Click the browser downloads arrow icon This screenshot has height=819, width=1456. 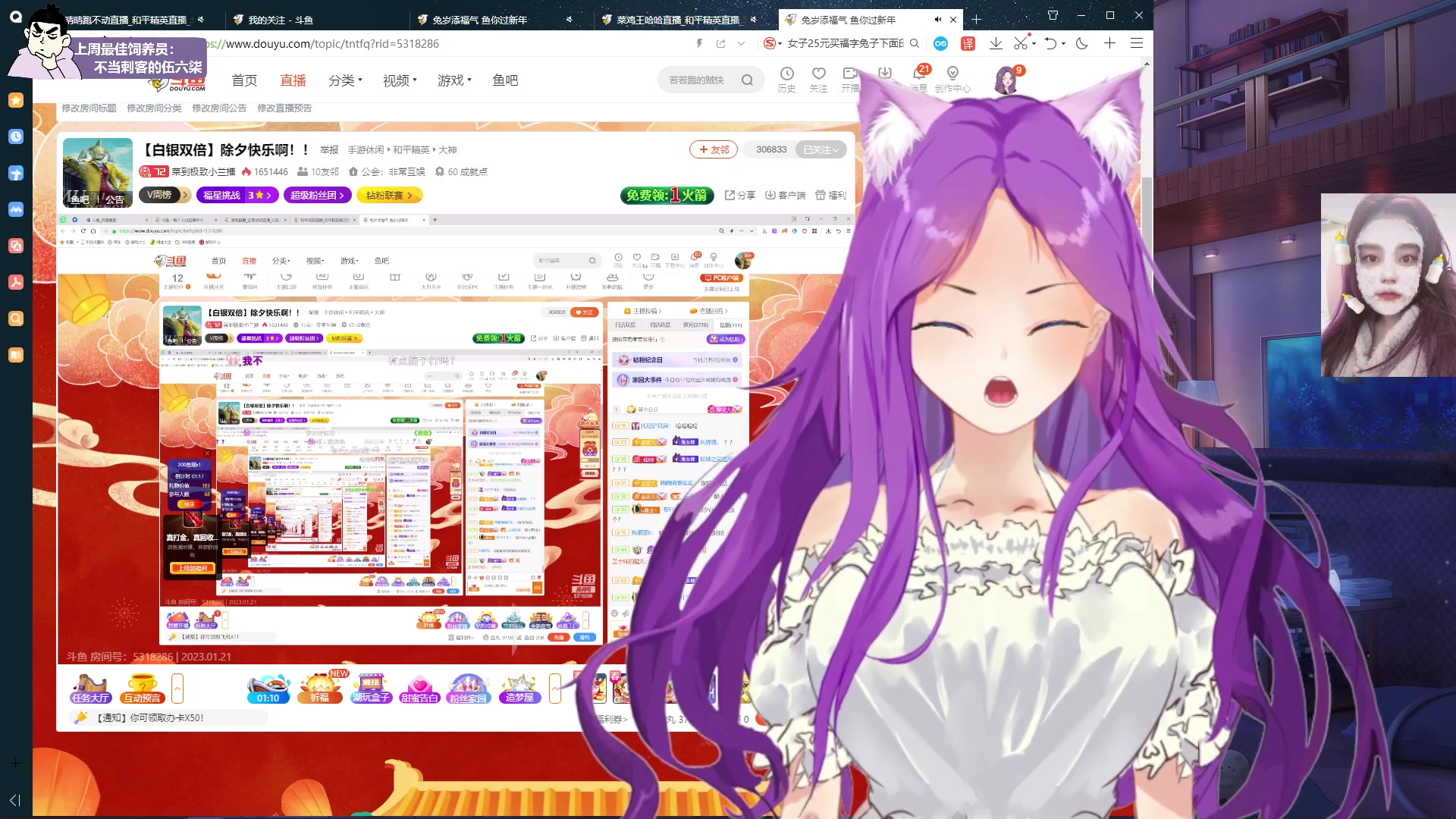point(996,43)
